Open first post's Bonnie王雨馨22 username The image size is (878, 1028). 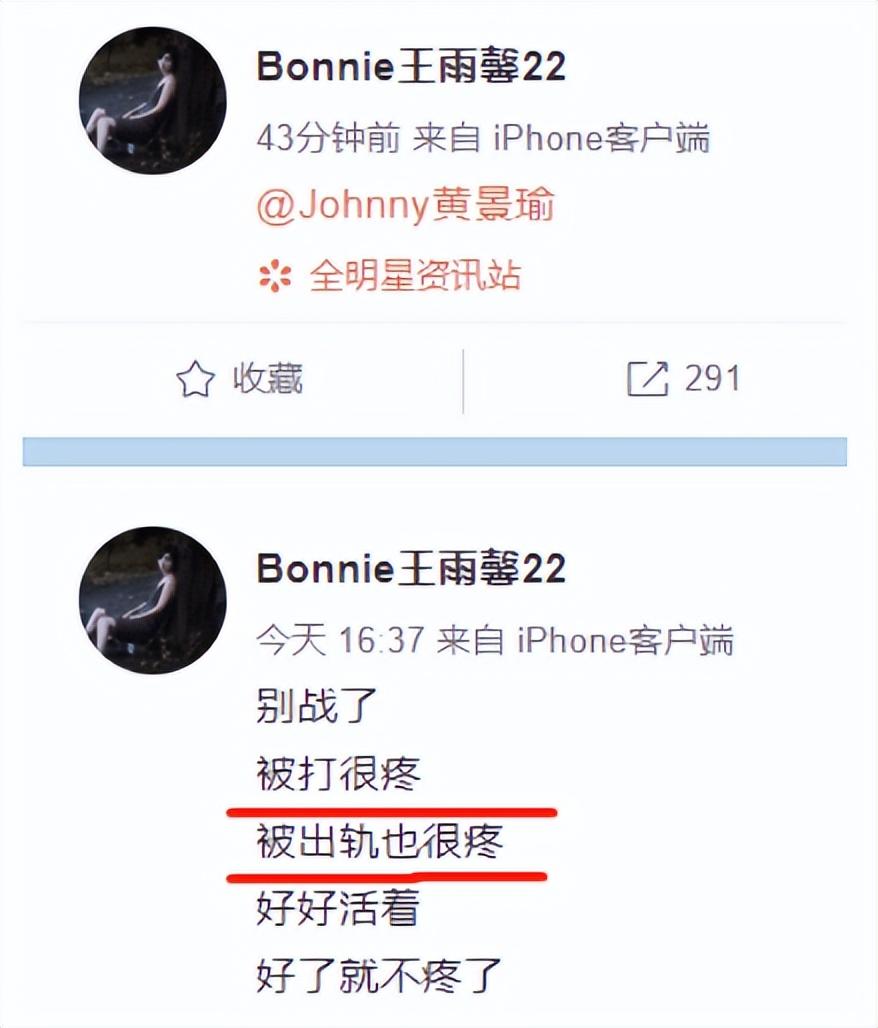(x=411, y=66)
